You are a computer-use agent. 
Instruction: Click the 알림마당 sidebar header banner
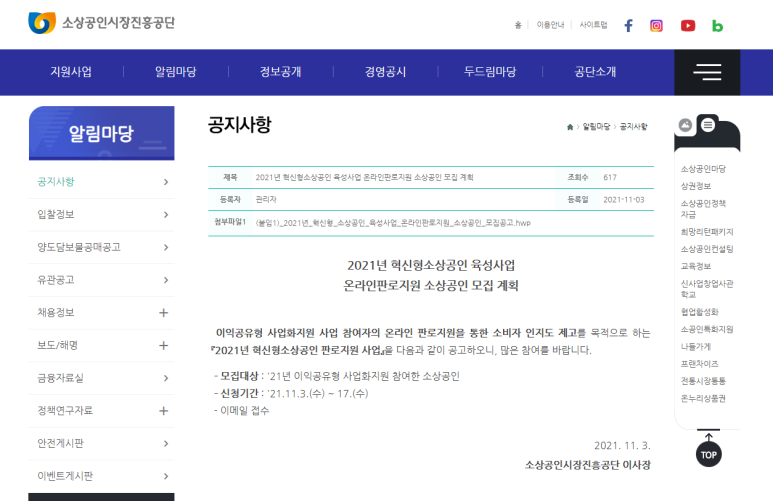click(x=102, y=133)
